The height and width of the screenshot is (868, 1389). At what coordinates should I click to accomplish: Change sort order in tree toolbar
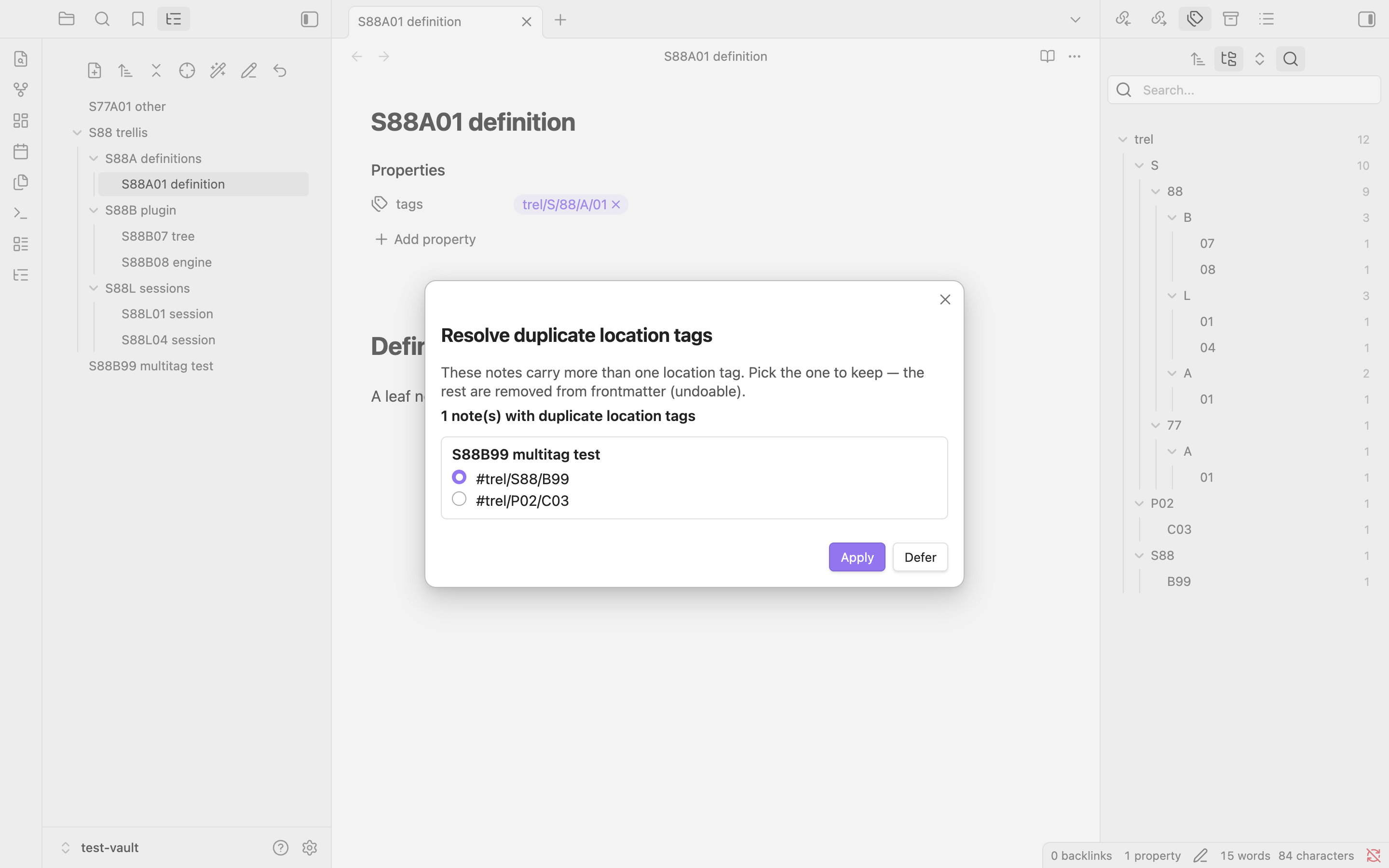[x=125, y=70]
